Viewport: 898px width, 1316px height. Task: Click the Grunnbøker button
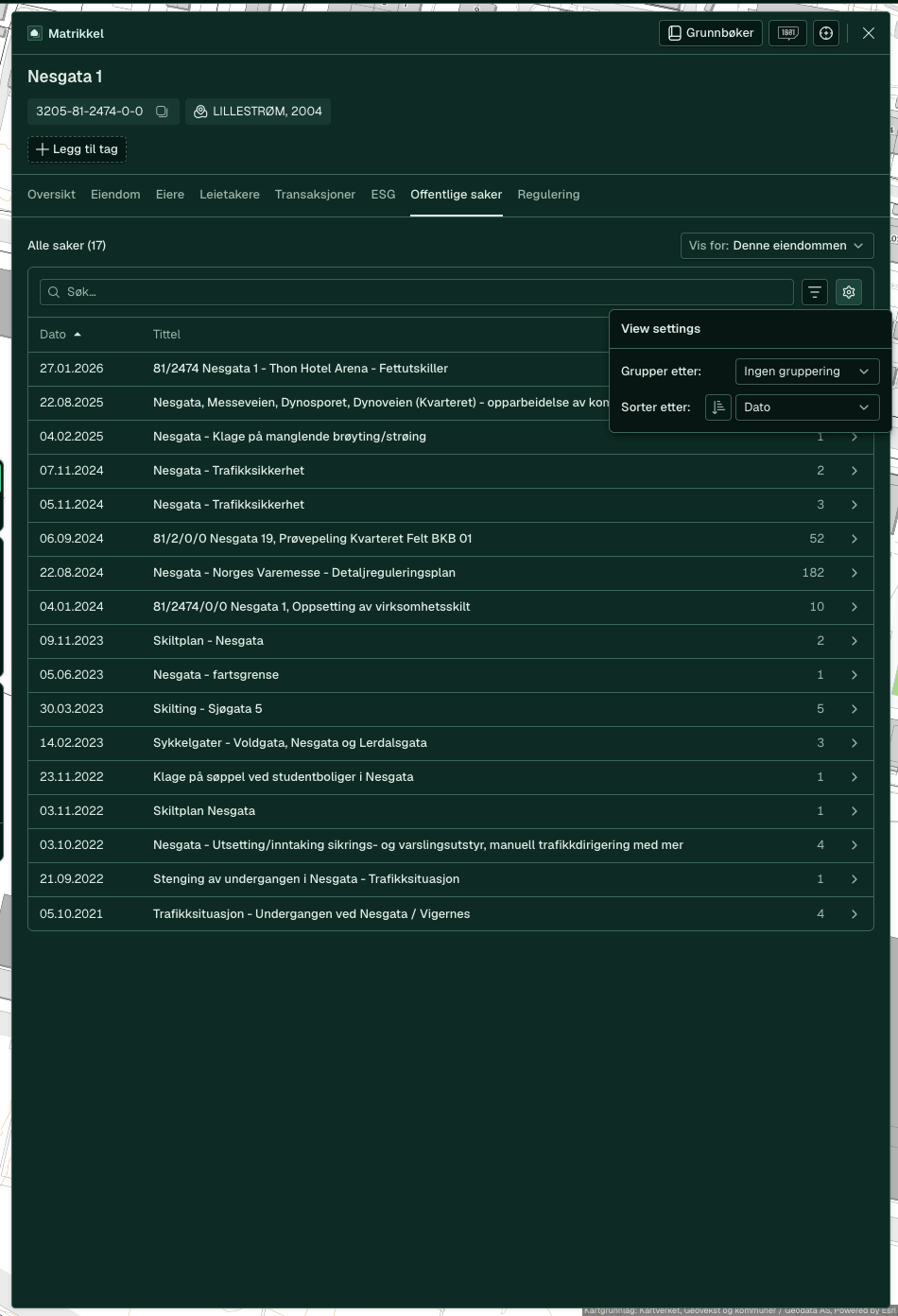click(x=711, y=33)
